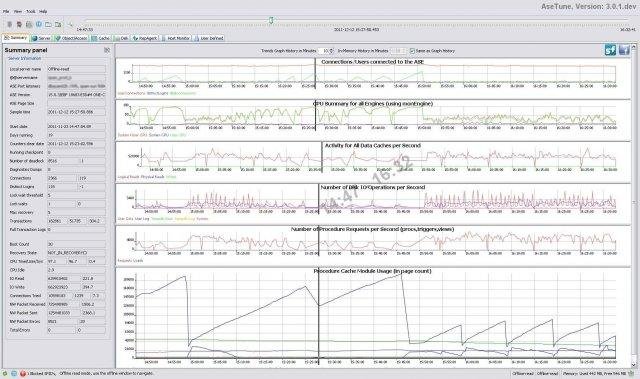Click the scrollbar down arrow at graphs' right edge

click(633, 365)
